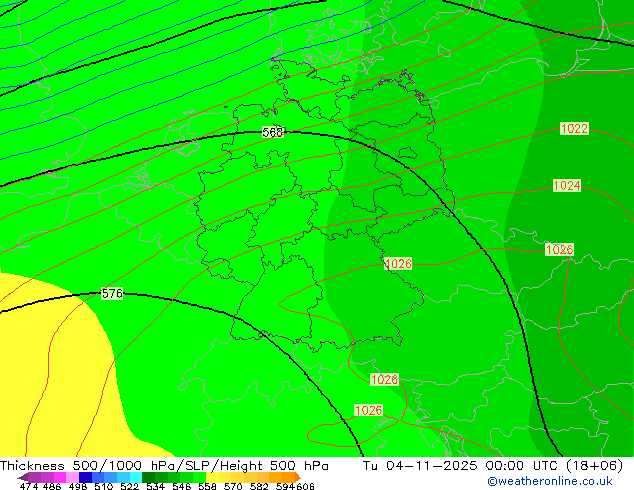Image resolution: width=634 pixels, height=490 pixels.
Task: Click the legend value 486
Action: pyautogui.click(x=51, y=486)
